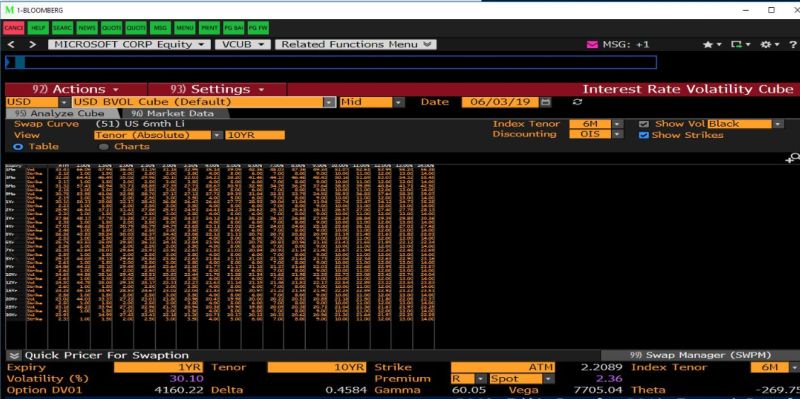Open the calendar icon beside Date
Screen dimensions: 800x399
point(545,102)
